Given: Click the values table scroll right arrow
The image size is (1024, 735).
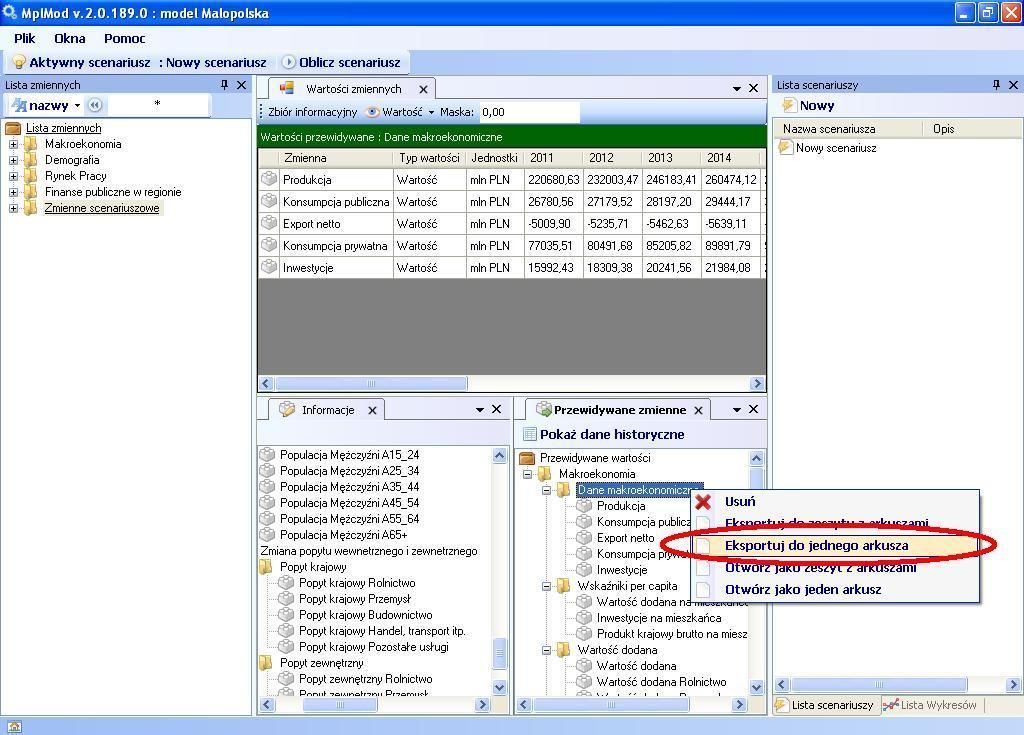Looking at the screenshot, I should click(x=758, y=384).
